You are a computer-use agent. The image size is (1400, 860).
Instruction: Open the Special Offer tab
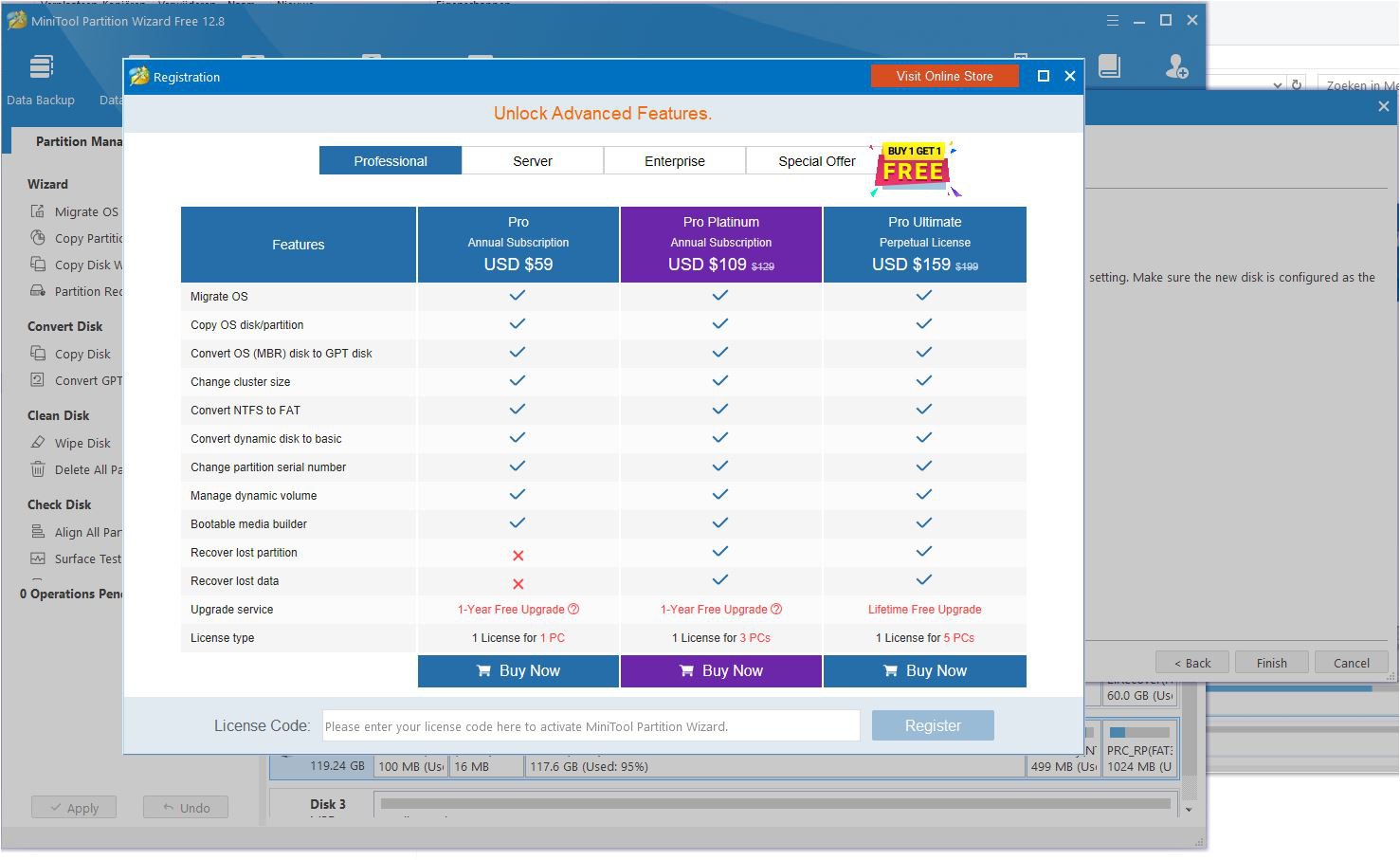pos(816,161)
